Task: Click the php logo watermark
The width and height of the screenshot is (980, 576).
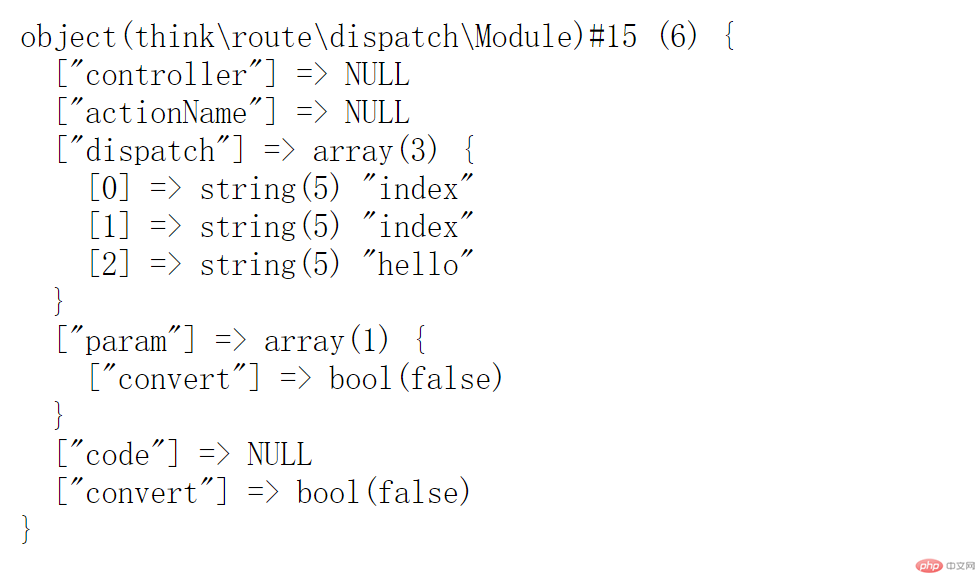Action: (929, 565)
